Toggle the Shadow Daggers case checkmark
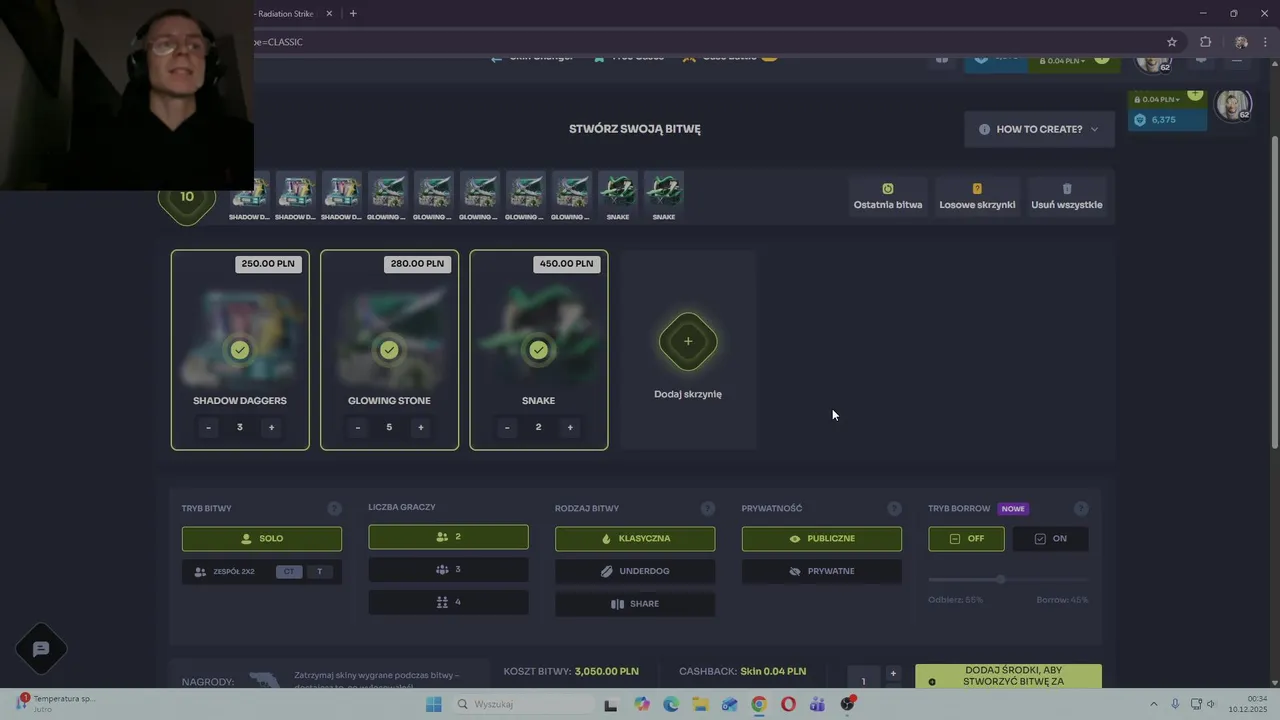Screen dimensions: 1280x720 (x=240, y=350)
